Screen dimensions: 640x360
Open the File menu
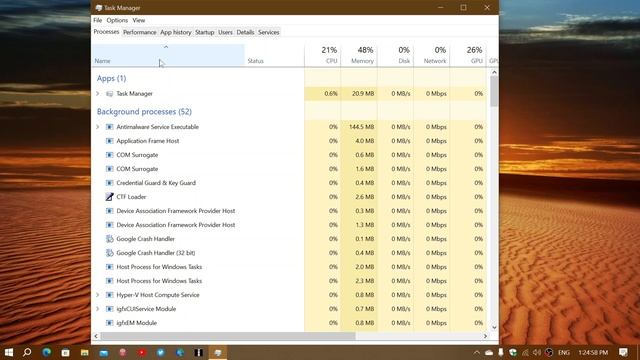tap(98, 20)
